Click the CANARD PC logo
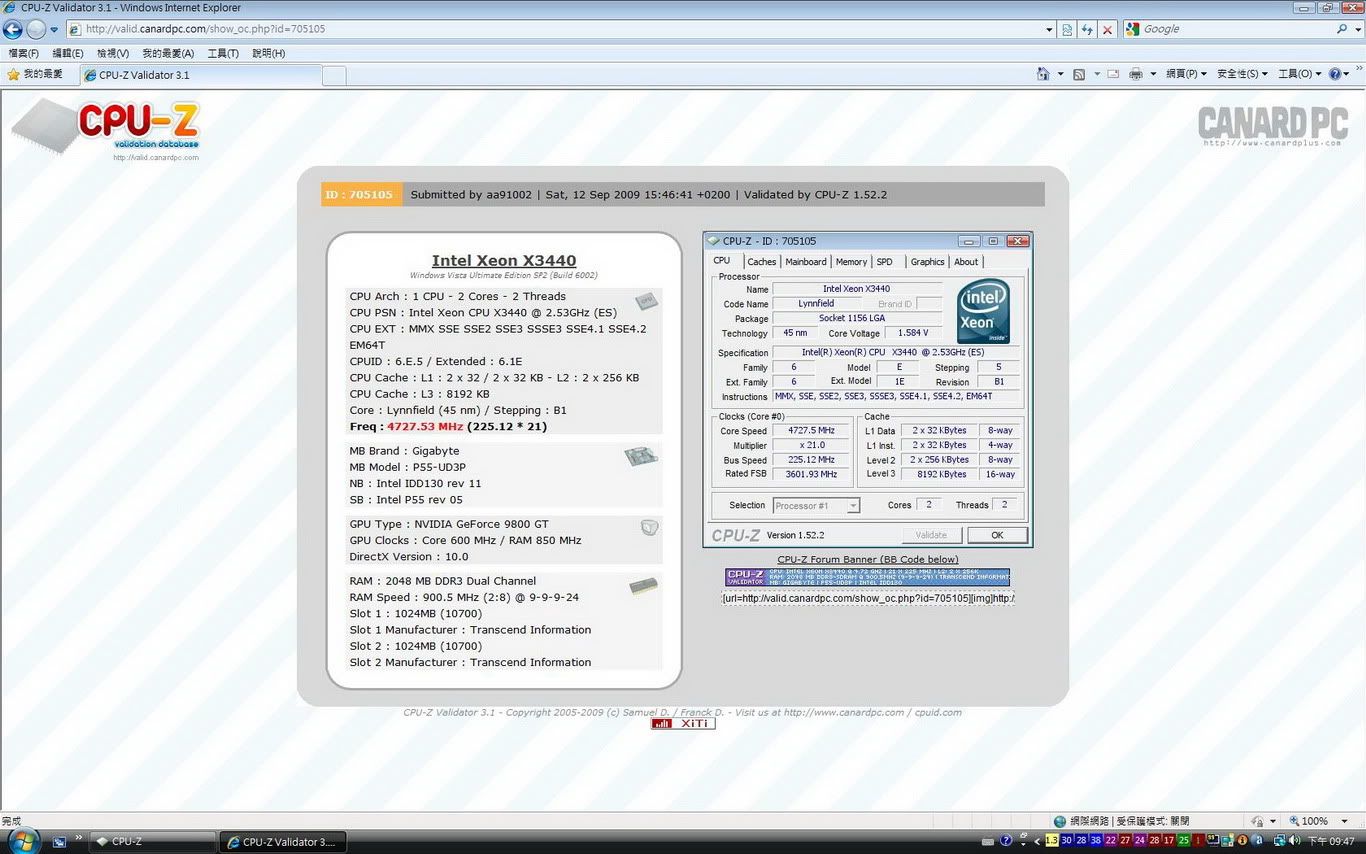This screenshot has width=1366, height=854. (x=1273, y=125)
